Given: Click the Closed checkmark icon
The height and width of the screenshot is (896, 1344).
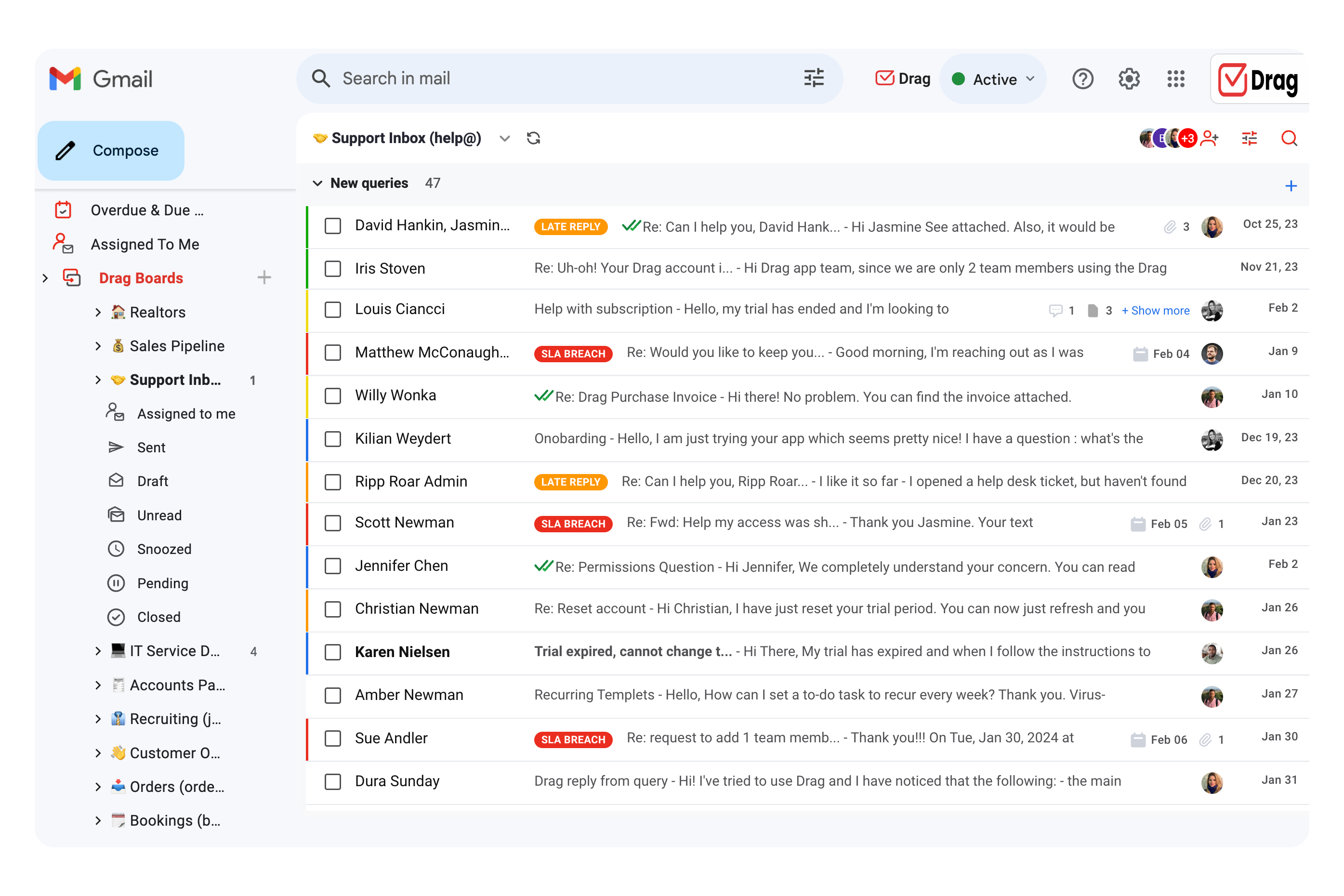Looking at the screenshot, I should [x=116, y=617].
